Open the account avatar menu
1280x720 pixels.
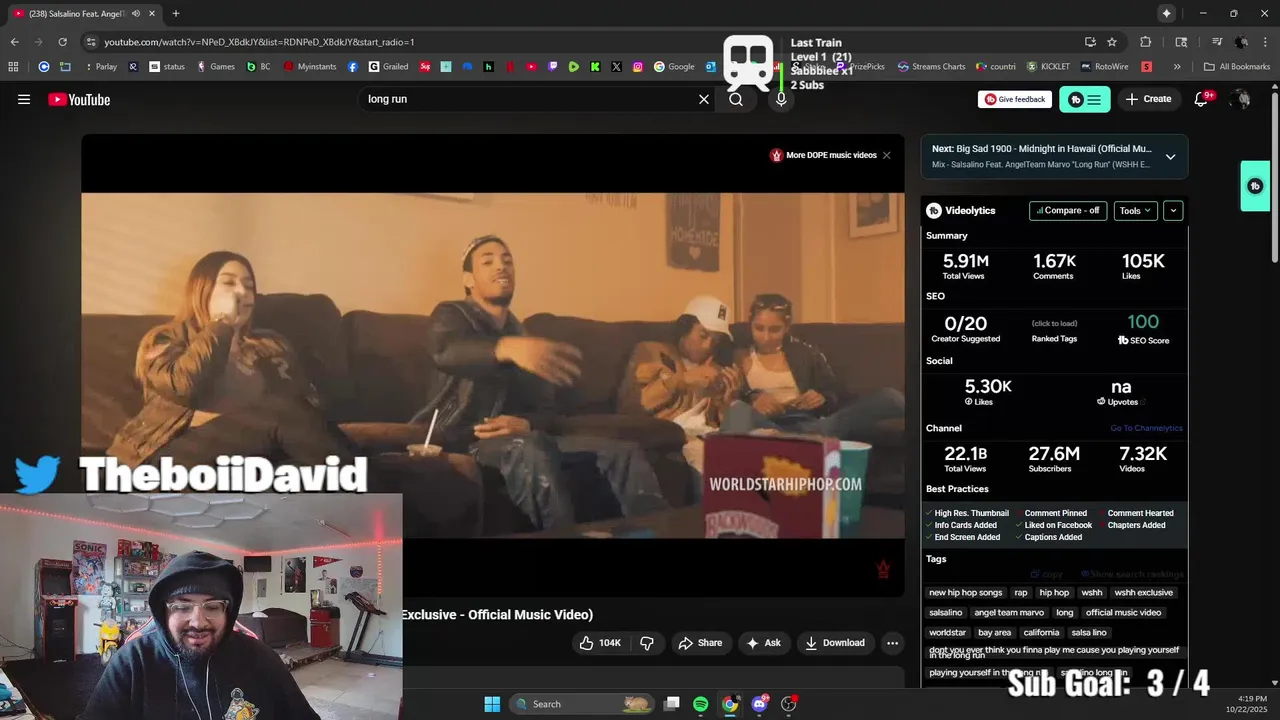click(x=1240, y=99)
